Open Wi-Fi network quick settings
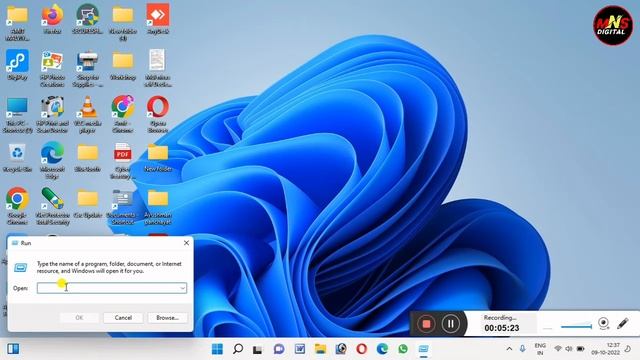The width and height of the screenshot is (640, 360). (x=558, y=349)
